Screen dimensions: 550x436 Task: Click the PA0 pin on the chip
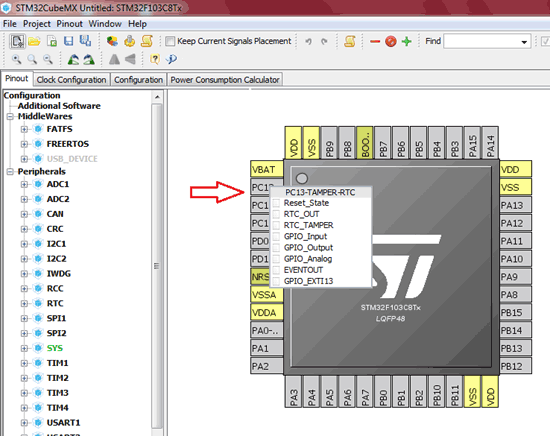point(267,330)
